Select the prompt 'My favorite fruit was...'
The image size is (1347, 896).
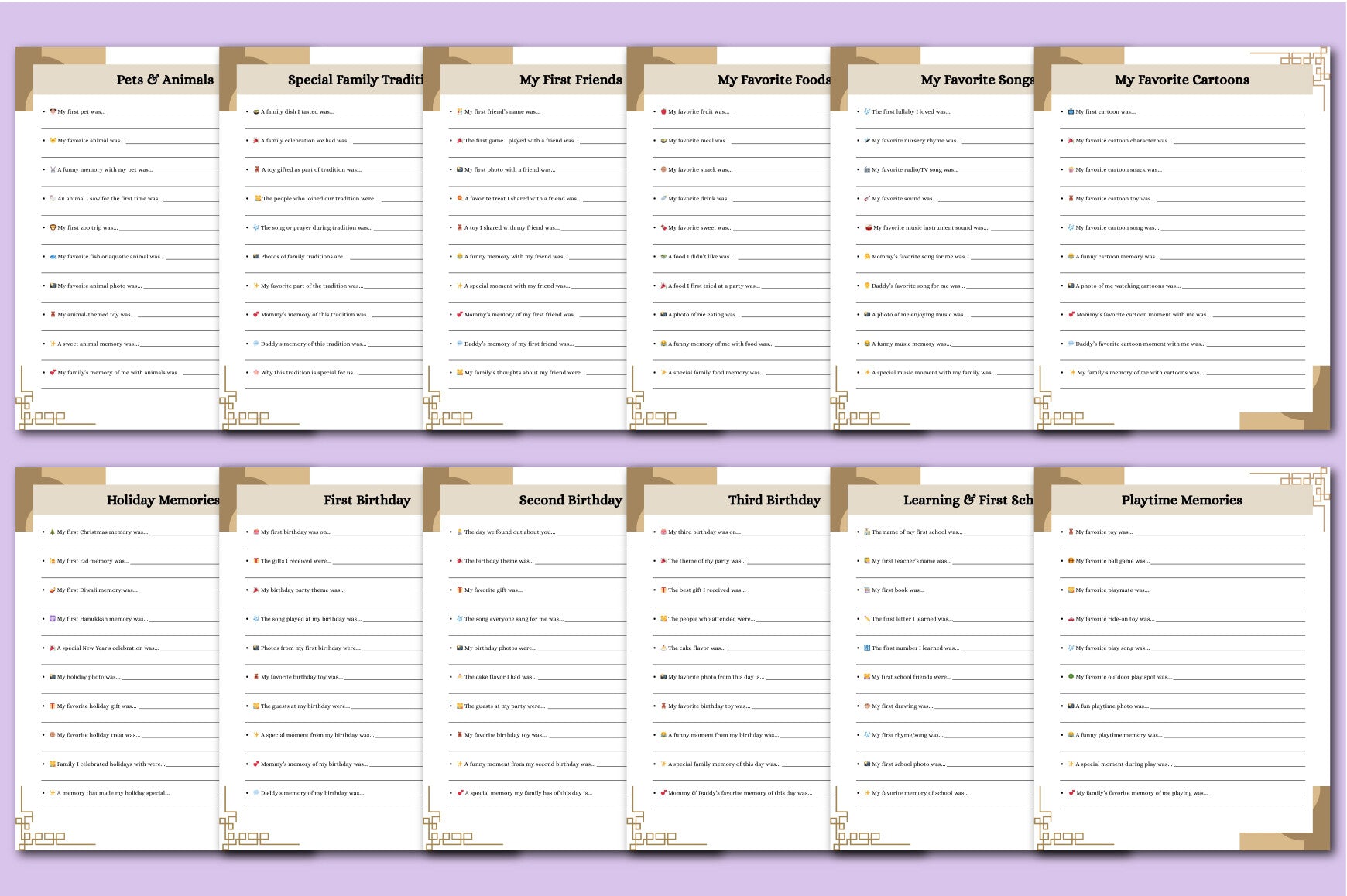(x=698, y=111)
